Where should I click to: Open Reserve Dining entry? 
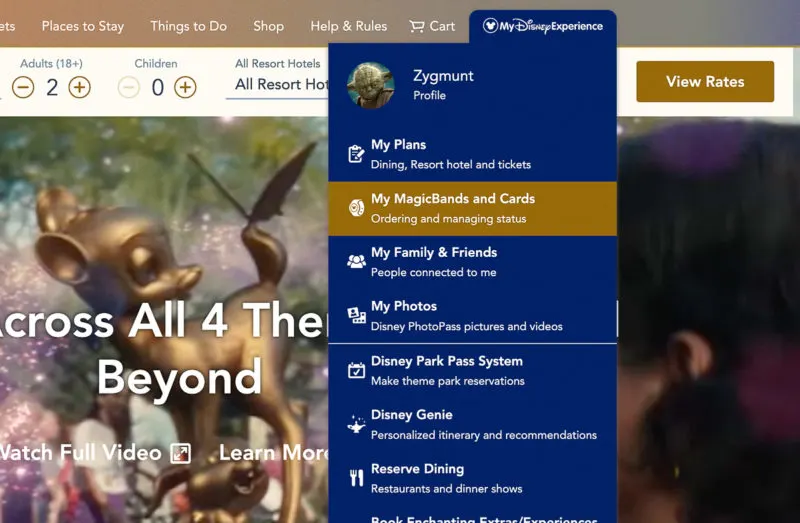tap(472, 479)
